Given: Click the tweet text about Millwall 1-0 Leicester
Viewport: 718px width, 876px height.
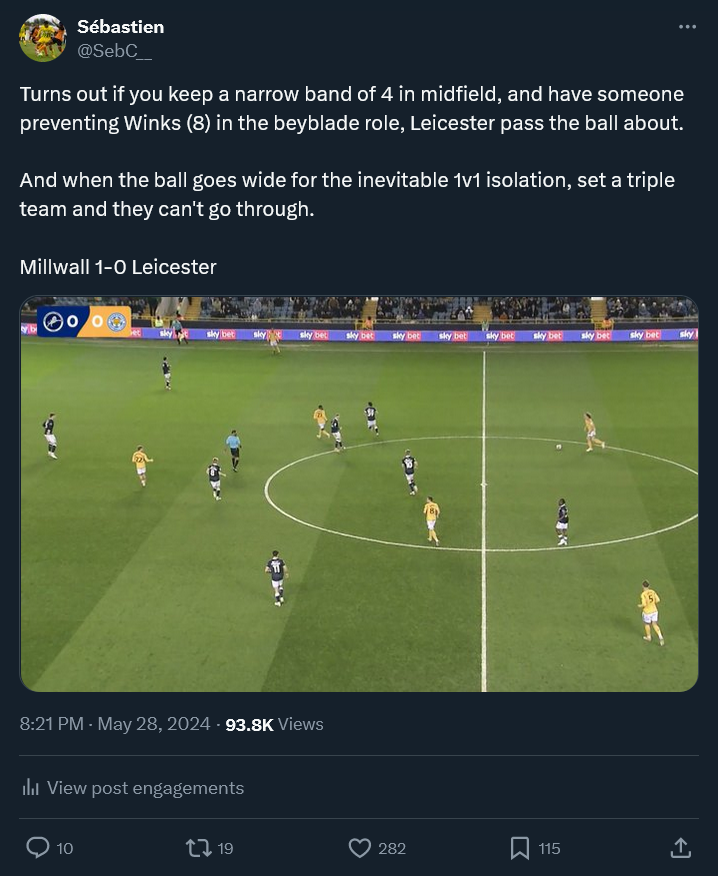Looking at the screenshot, I should 118,267.
